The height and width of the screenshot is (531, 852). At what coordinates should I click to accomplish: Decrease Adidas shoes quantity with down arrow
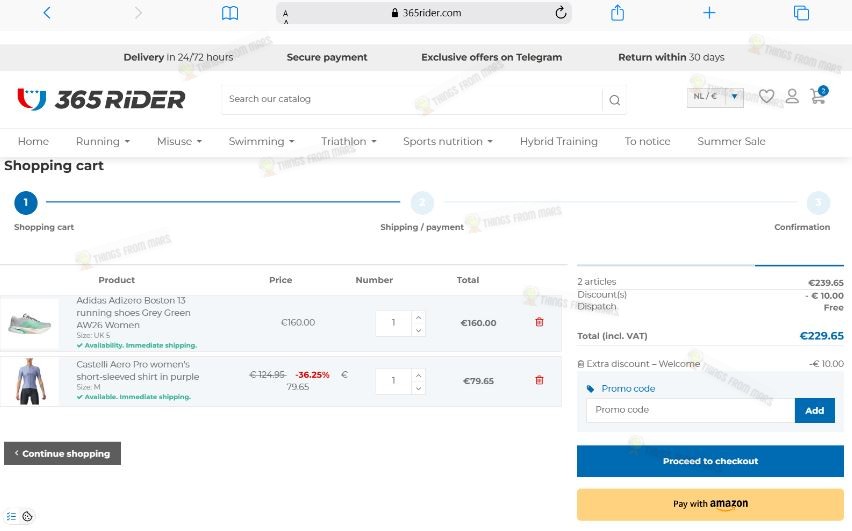[418, 330]
